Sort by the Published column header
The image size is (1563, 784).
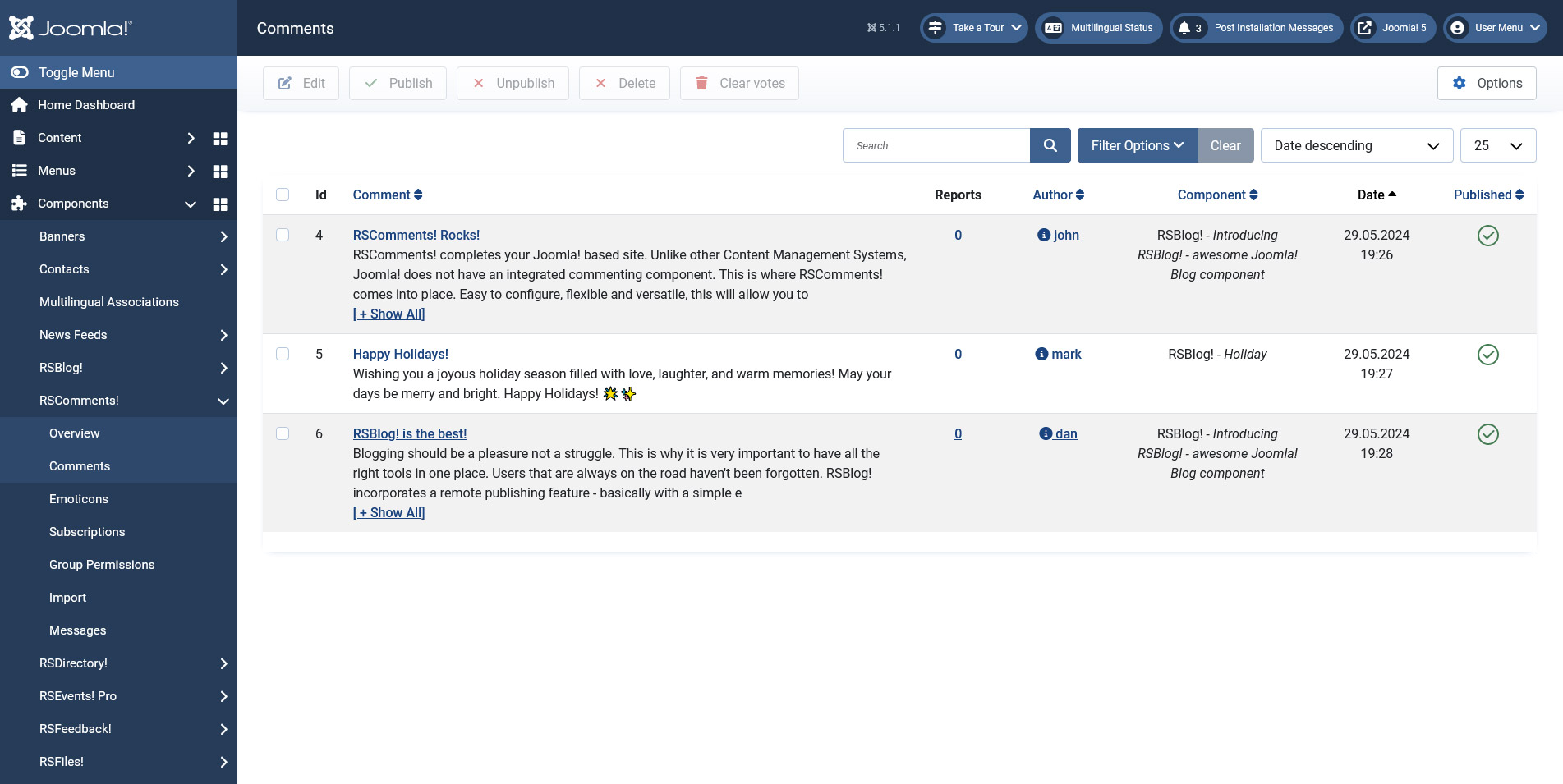coord(1488,195)
